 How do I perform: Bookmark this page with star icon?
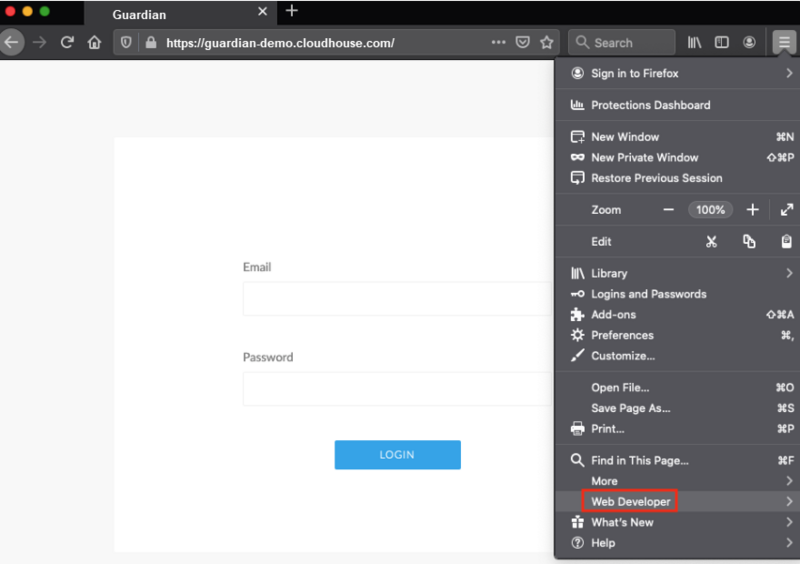coord(547,42)
